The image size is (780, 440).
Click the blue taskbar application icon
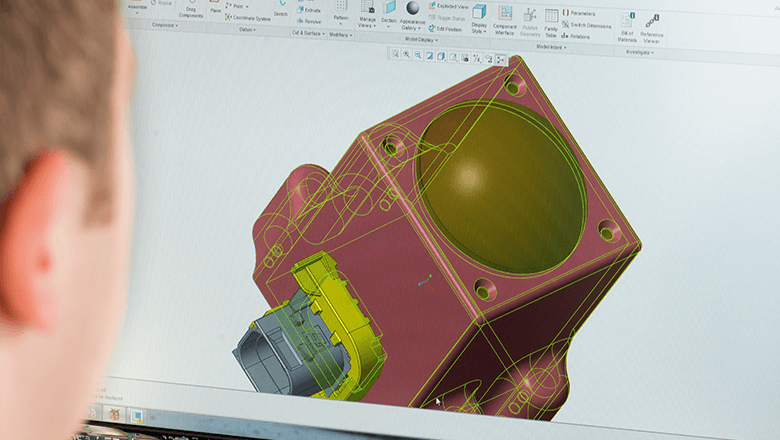pyautogui.click(x=137, y=416)
